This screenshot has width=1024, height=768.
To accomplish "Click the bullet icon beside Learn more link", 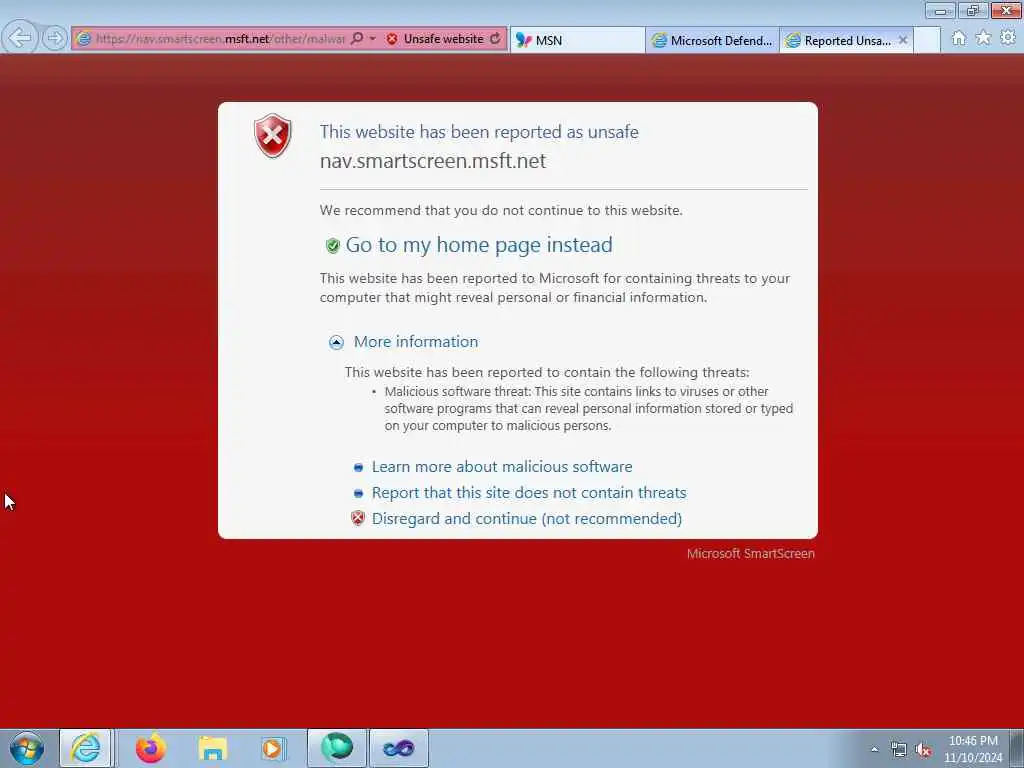I will (358, 468).
